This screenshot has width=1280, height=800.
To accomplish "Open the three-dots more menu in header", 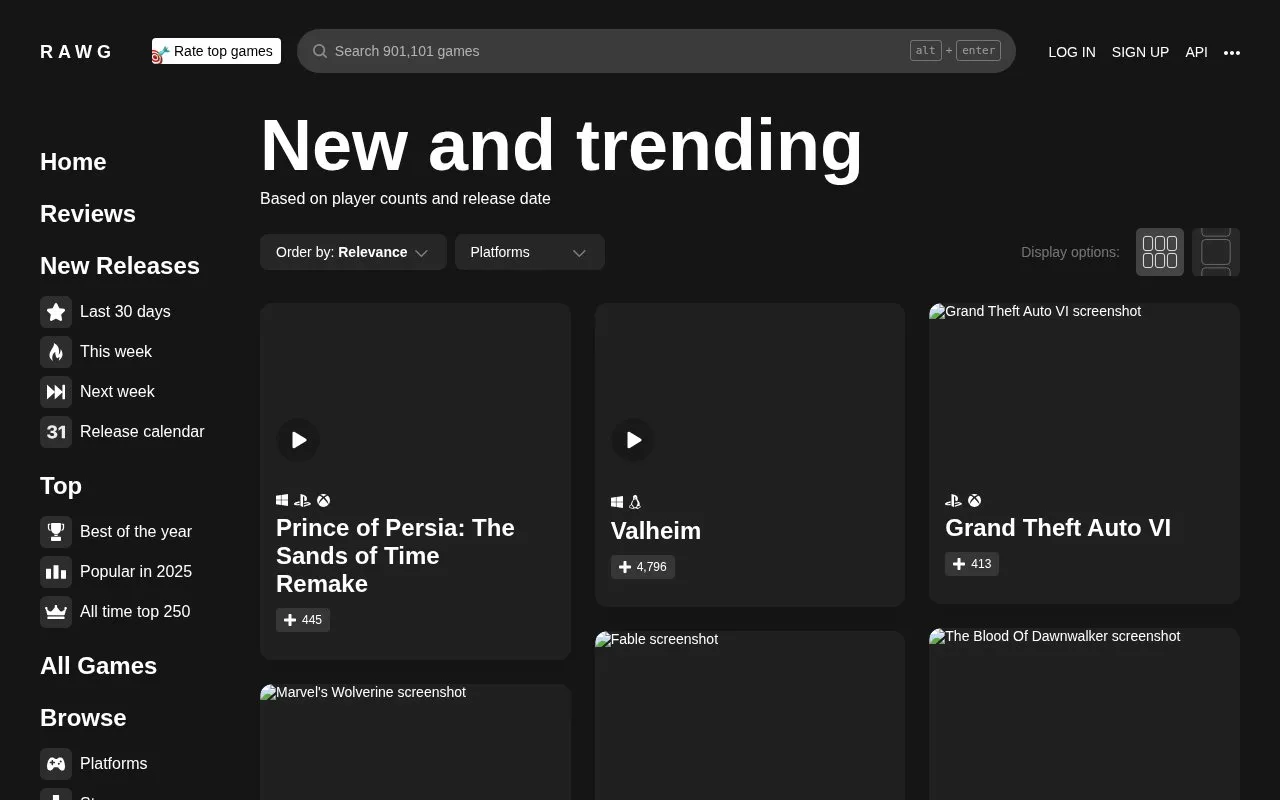I will pos(1232,52).
